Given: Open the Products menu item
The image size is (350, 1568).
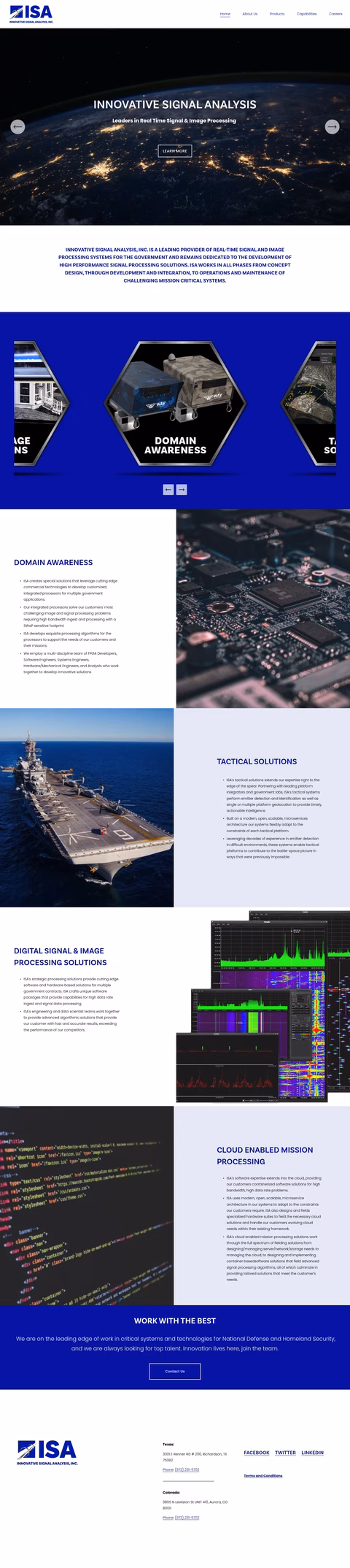Looking at the screenshot, I should coord(277,14).
